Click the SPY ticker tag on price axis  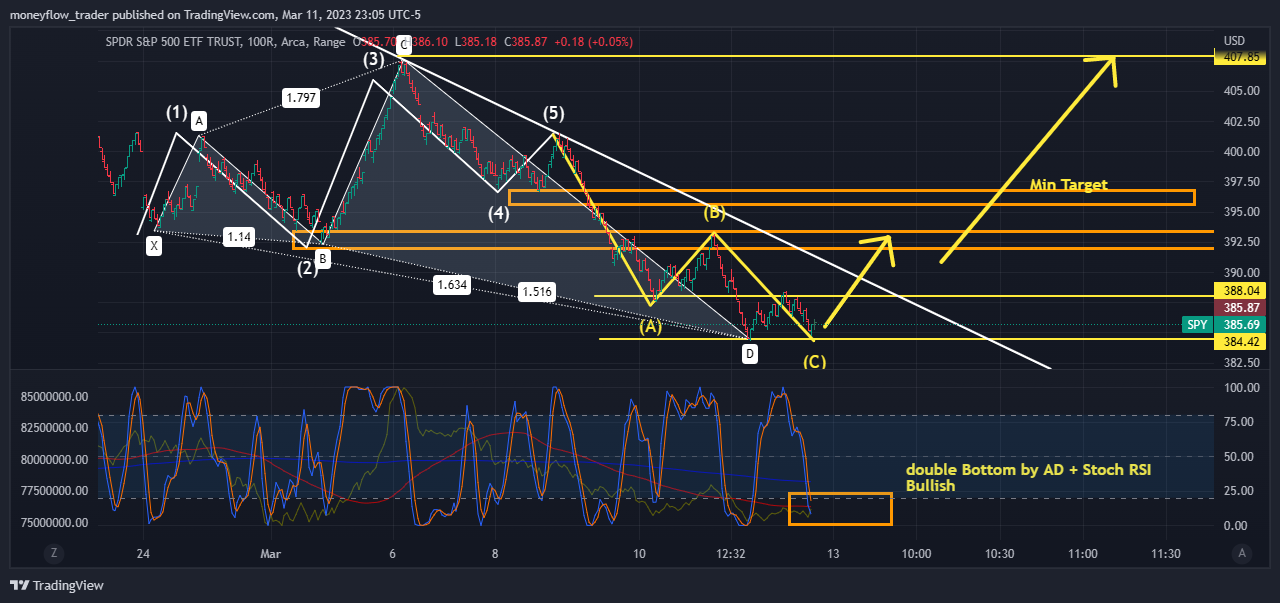pos(1196,325)
